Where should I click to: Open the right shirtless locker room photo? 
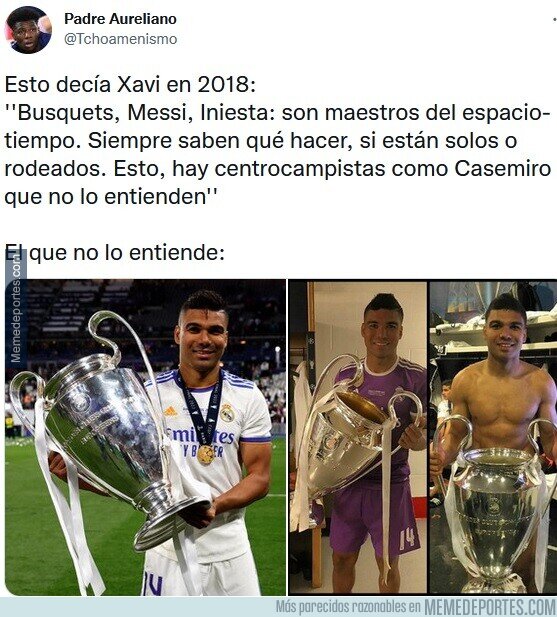point(493,437)
